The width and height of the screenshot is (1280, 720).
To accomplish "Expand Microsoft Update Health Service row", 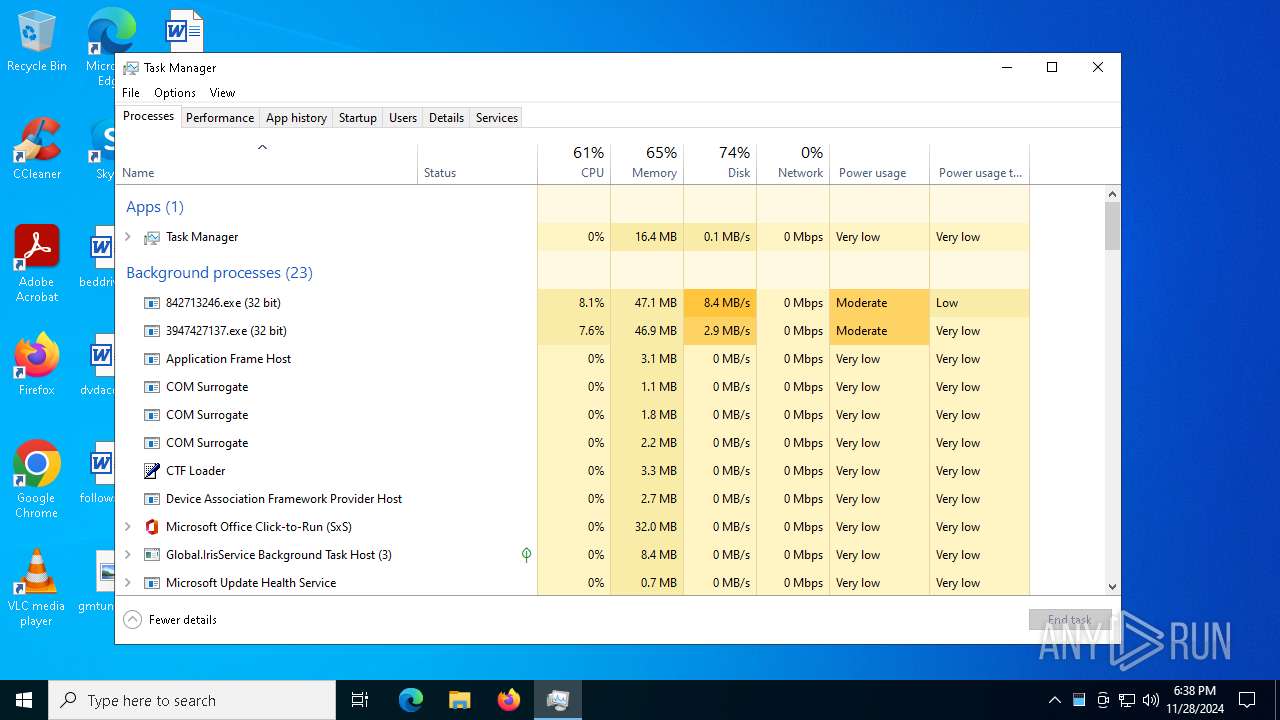I will point(128,583).
